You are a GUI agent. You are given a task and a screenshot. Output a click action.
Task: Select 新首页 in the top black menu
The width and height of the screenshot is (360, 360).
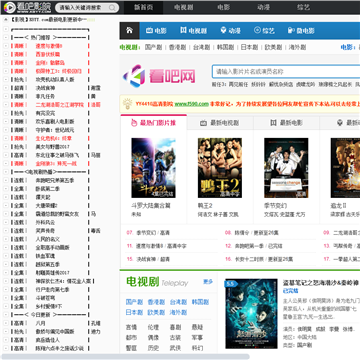tap(144, 7)
